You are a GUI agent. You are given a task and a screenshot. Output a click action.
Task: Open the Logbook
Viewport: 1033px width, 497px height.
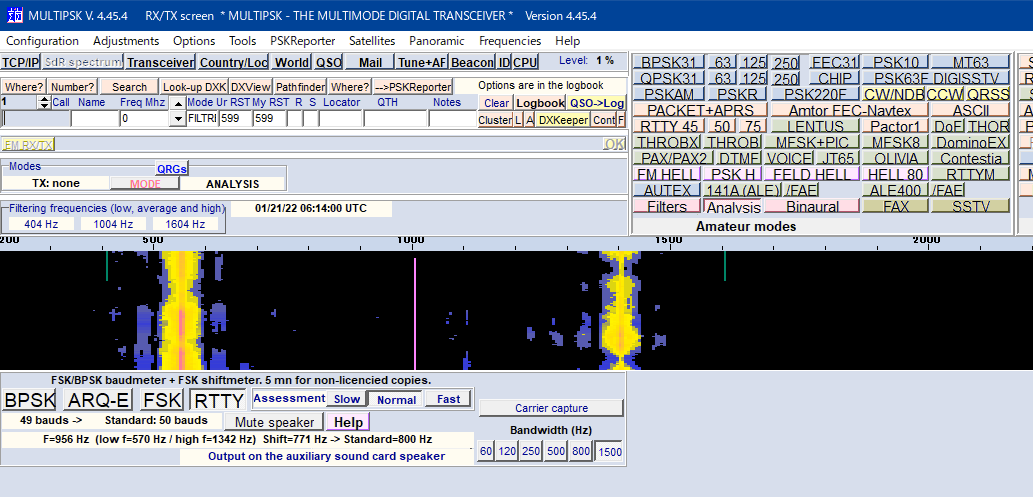click(540, 103)
